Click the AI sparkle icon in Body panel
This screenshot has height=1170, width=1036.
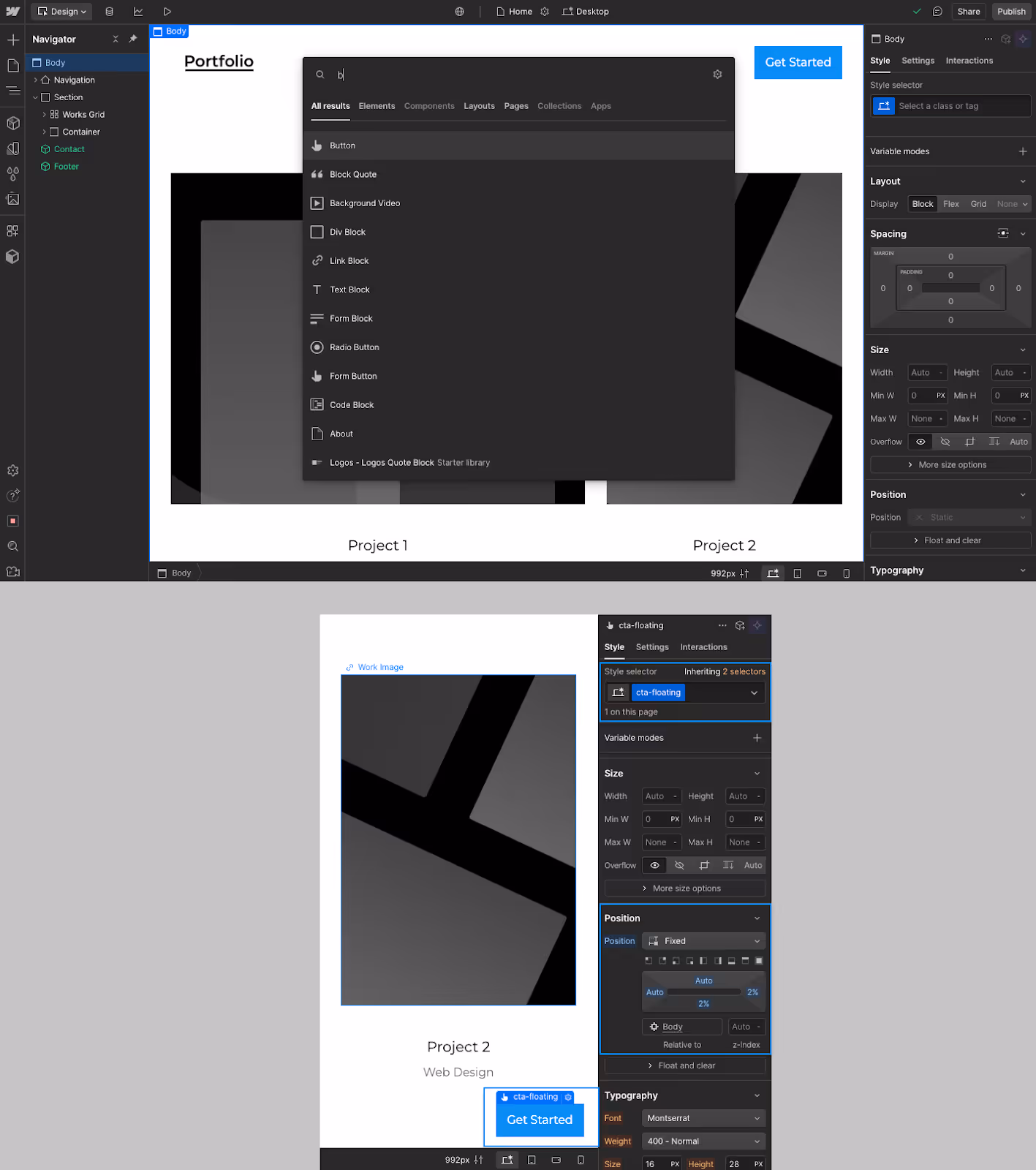pos(1023,39)
